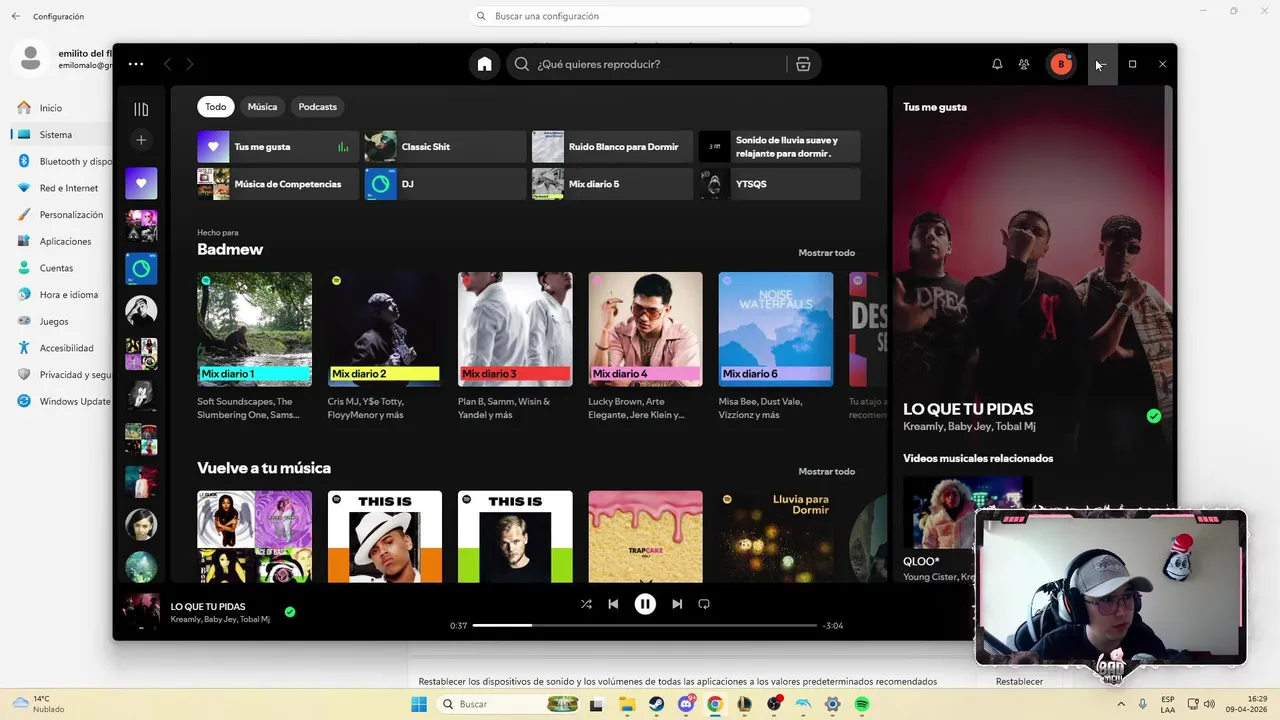Viewport: 1280px width, 720px height.
Task: Click the green check in the Now Playing panel
Action: [1154, 416]
